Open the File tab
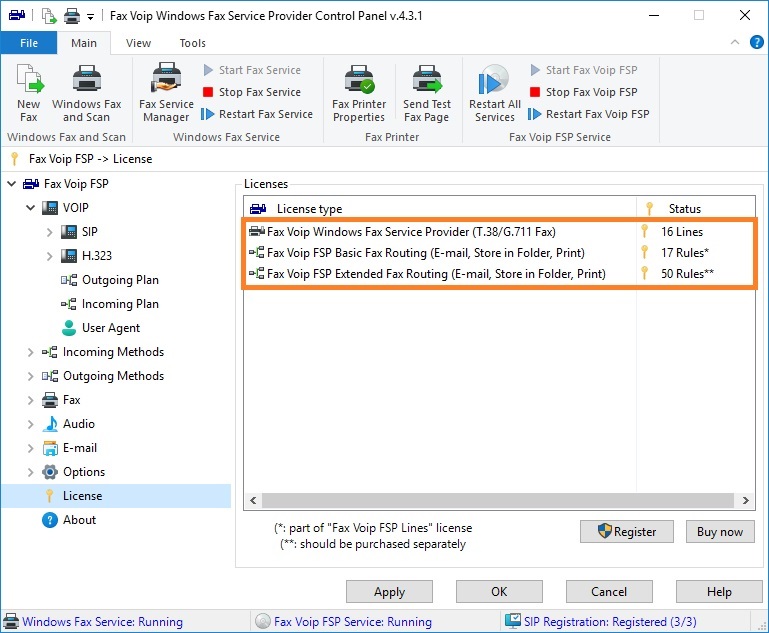Image resolution: width=769 pixels, height=633 pixels. point(29,43)
